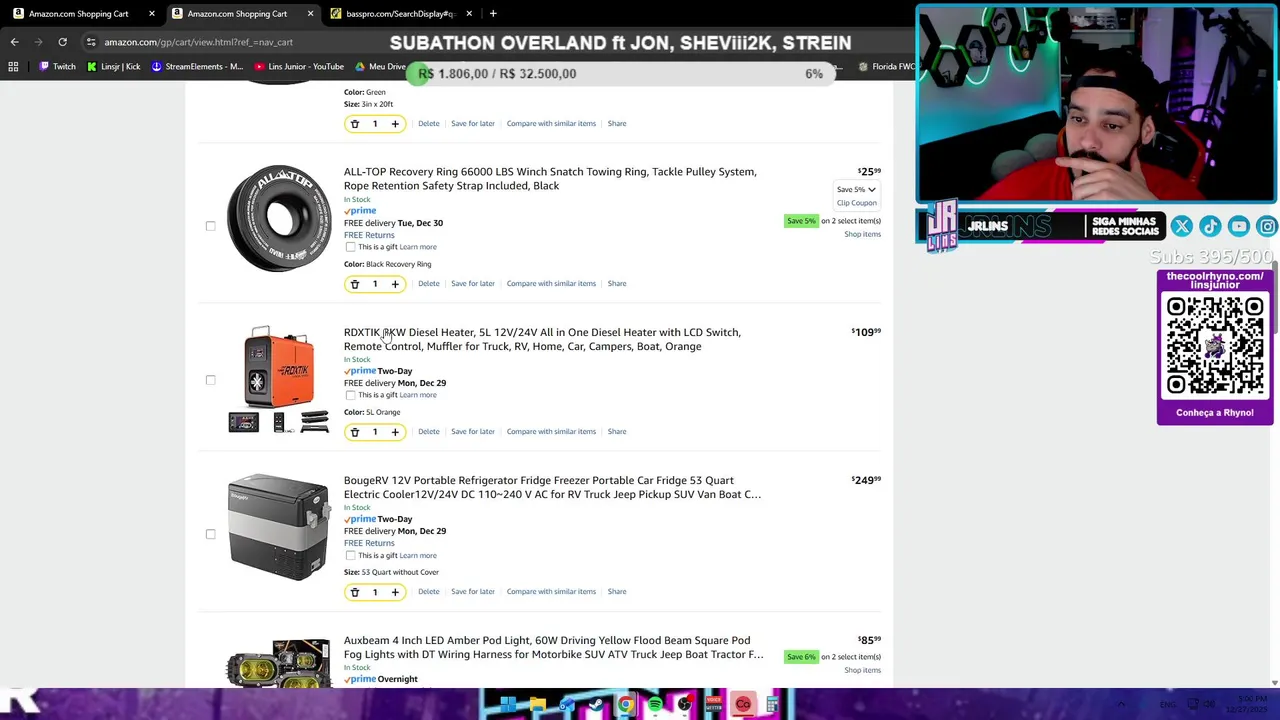The width and height of the screenshot is (1280, 720).
Task: Share the RDXTIK Diesel Heater item
Action: coord(617,432)
